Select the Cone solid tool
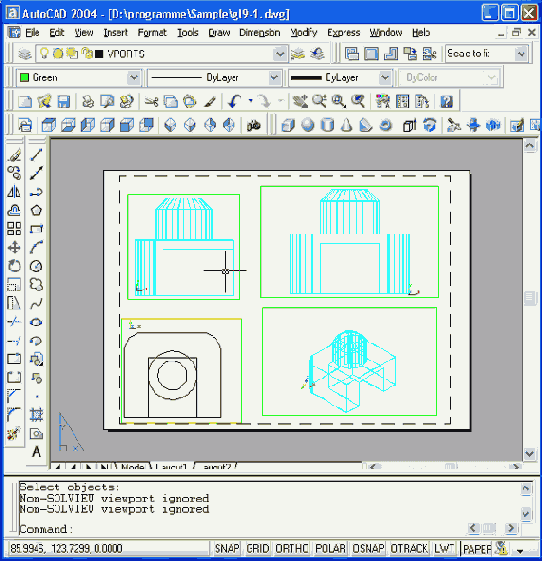This screenshot has width=542, height=561. click(346, 125)
